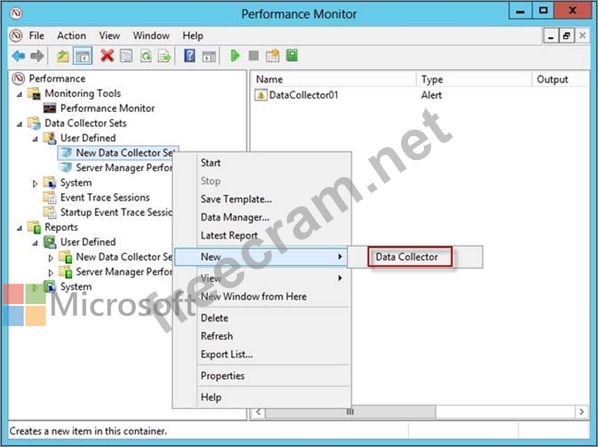Open the Action menu in menu bar
This screenshot has width=598, height=447.
[x=71, y=36]
